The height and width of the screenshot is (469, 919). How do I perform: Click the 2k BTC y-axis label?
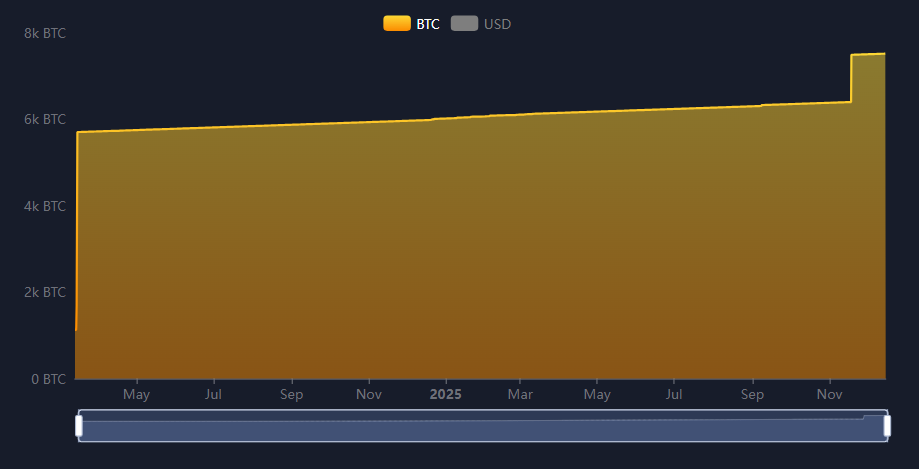pyautogui.click(x=45, y=293)
